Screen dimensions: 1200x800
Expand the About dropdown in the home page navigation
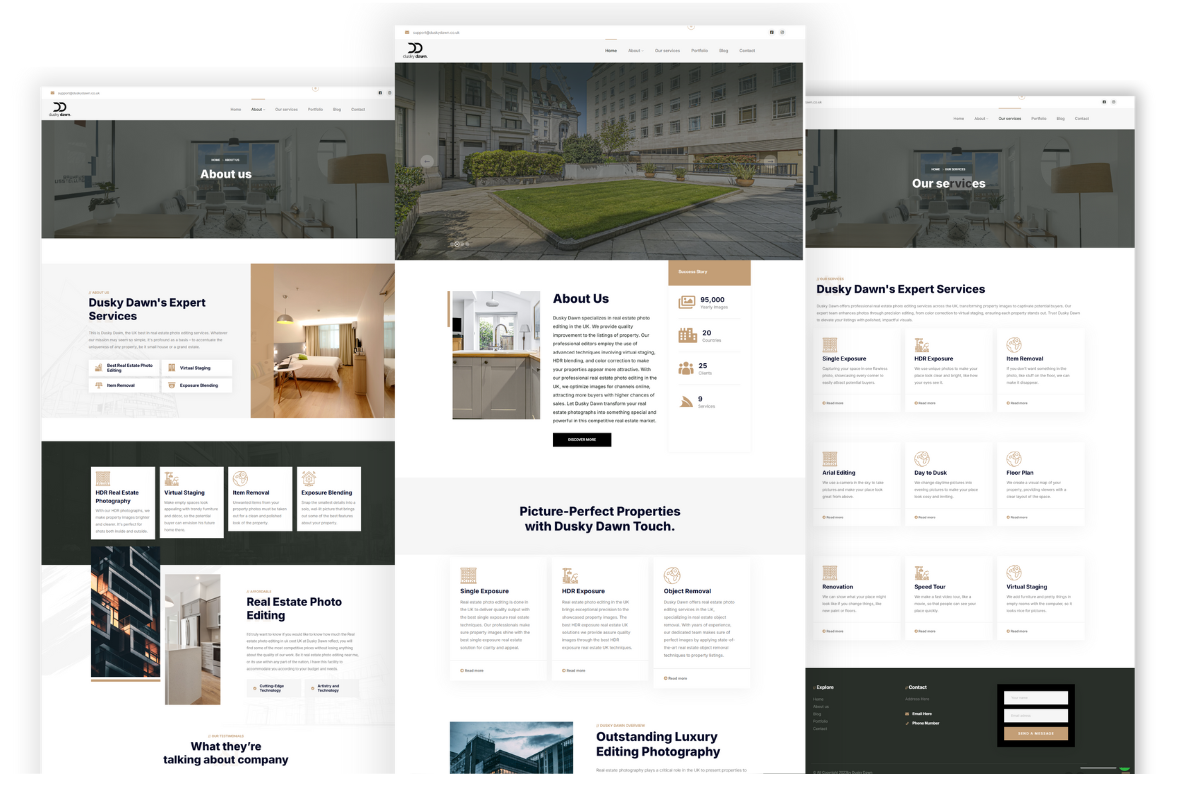pos(635,50)
